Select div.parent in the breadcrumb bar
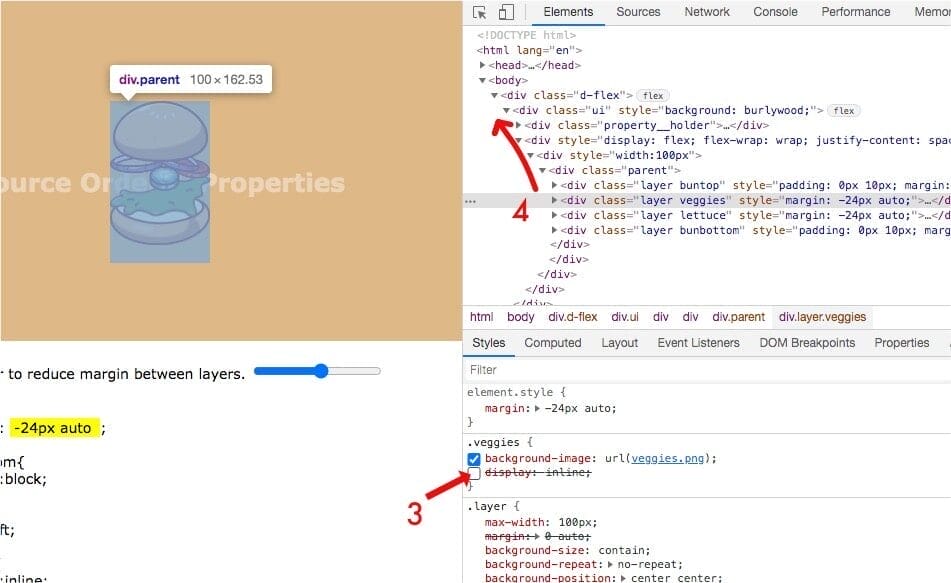The height and width of the screenshot is (583, 951). (x=738, y=317)
